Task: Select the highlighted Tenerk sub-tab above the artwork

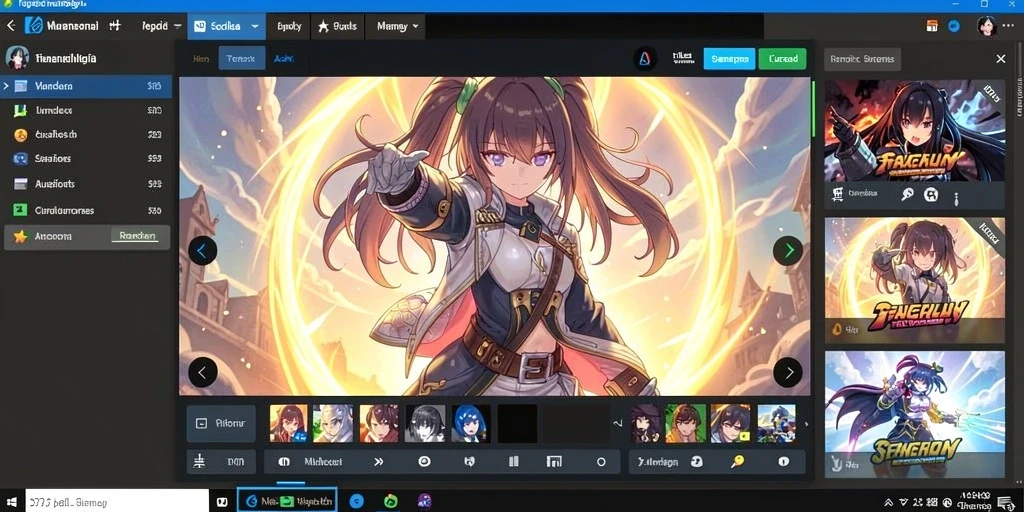Action: (x=242, y=58)
